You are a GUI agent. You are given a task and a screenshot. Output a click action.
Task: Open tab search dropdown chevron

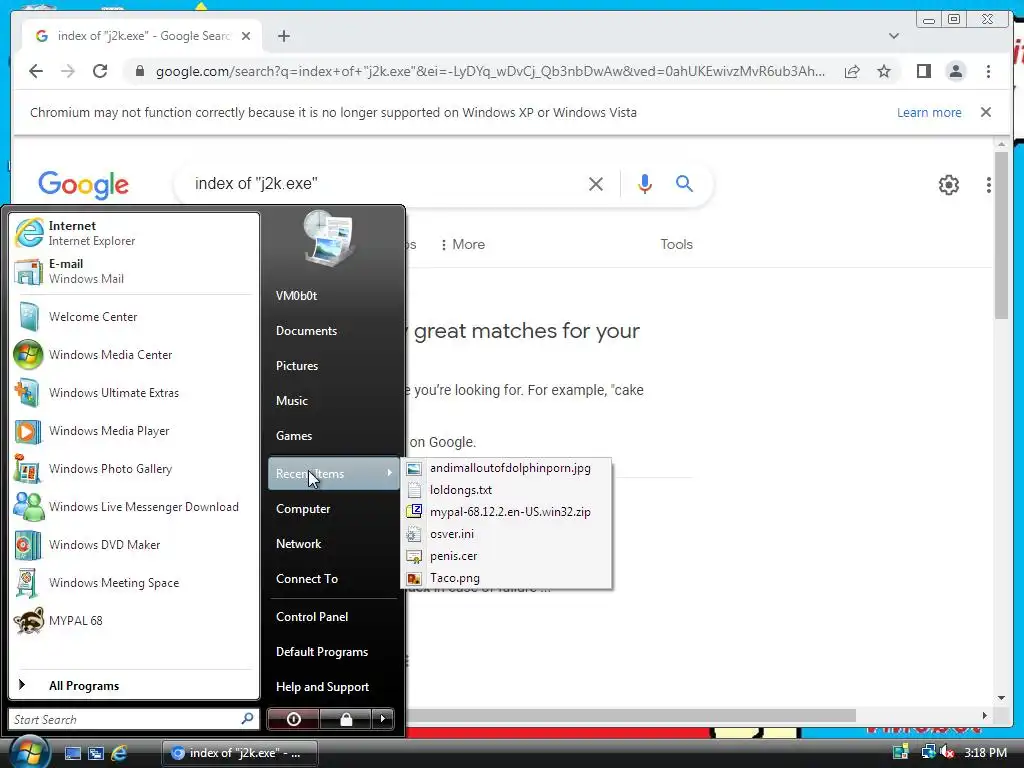894,36
